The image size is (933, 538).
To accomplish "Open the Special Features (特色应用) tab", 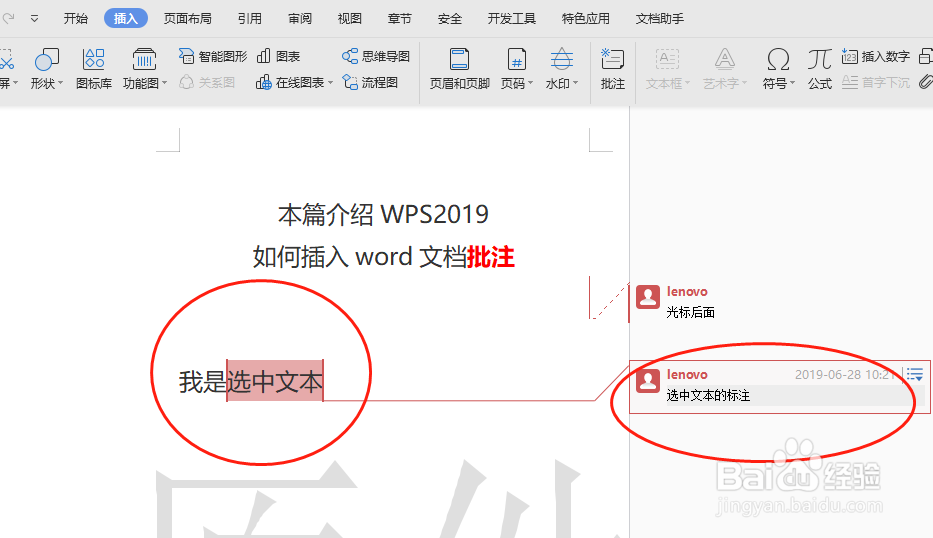I will tap(586, 18).
